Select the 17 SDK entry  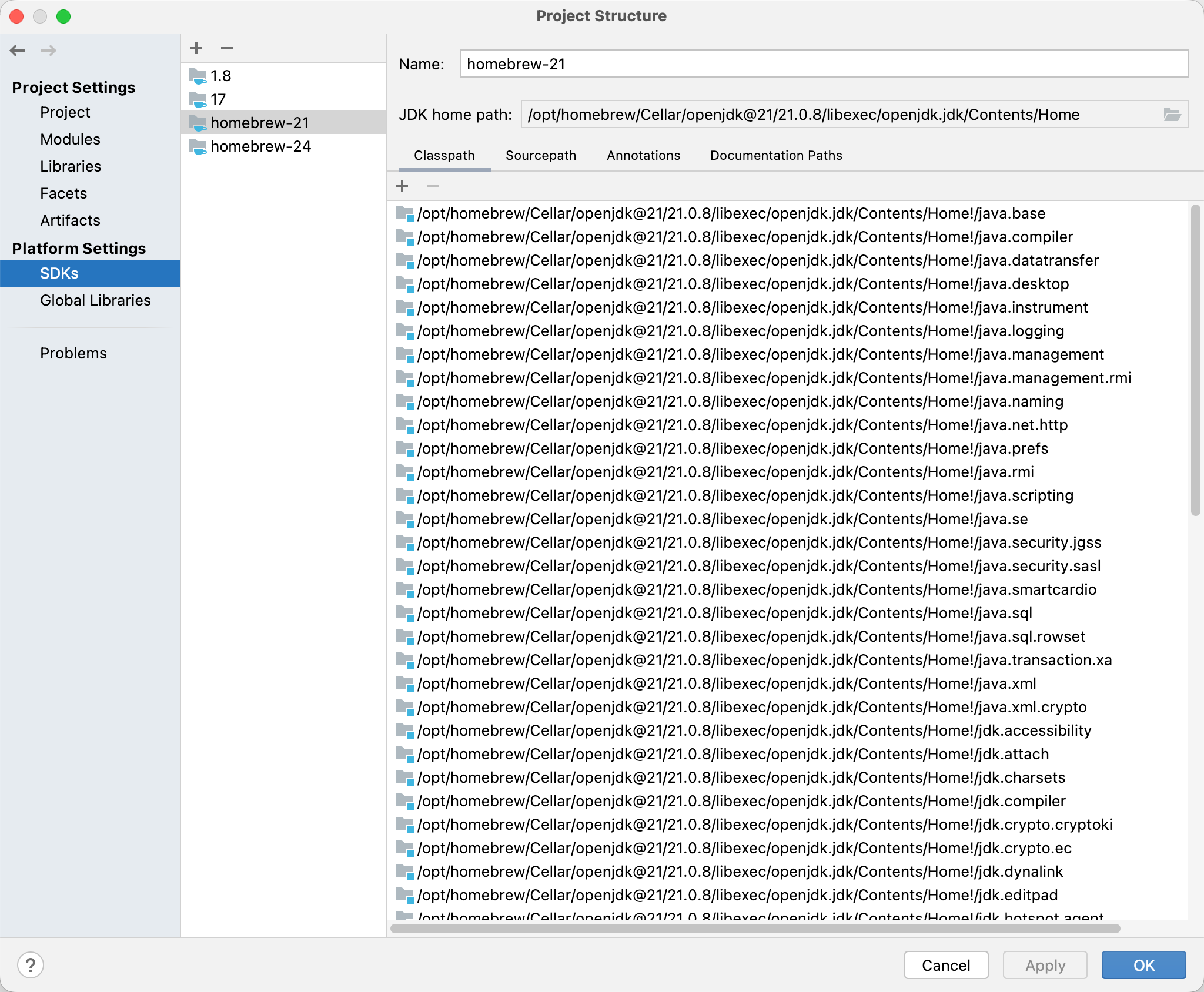(x=218, y=99)
